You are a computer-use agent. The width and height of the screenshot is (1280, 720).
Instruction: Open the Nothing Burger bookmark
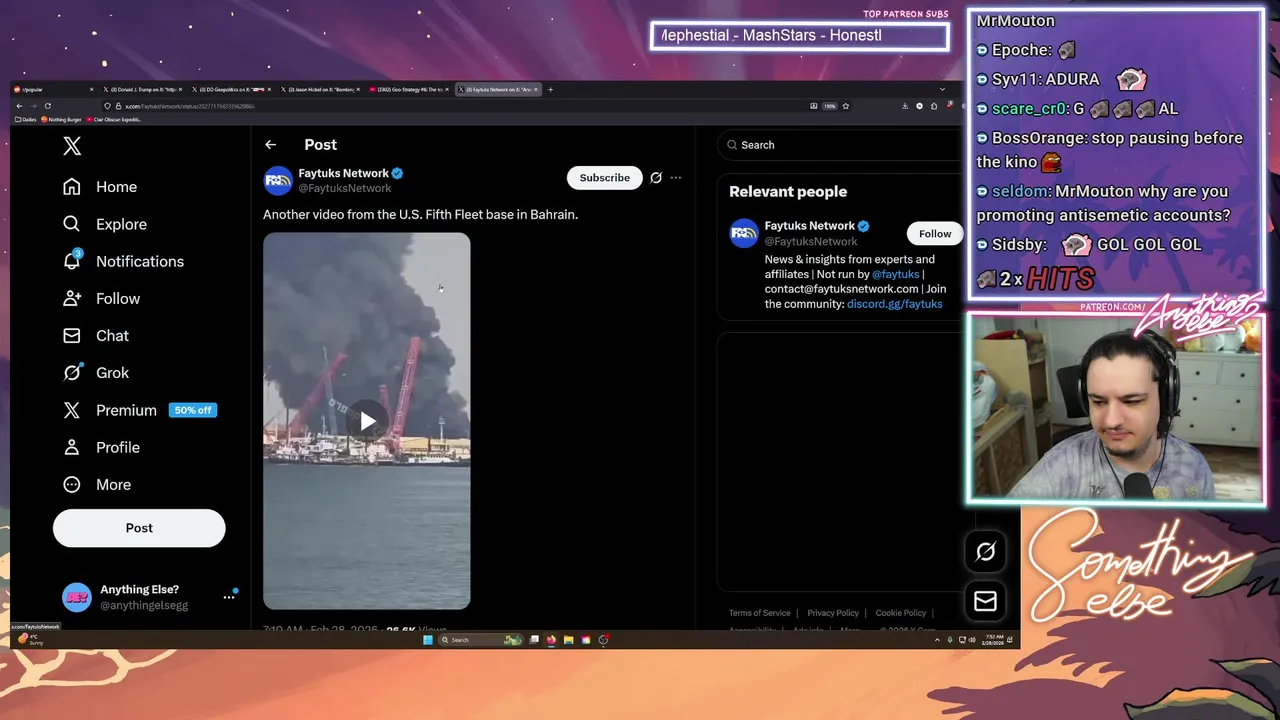coord(61,119)
